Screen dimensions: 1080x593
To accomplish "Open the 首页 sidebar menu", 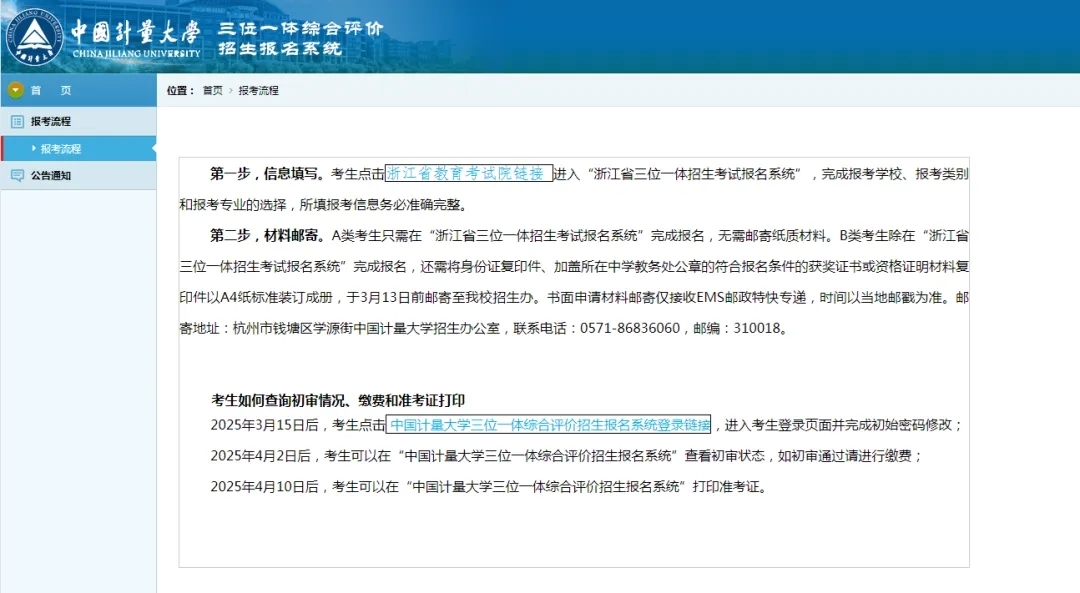I will (51, 90).
